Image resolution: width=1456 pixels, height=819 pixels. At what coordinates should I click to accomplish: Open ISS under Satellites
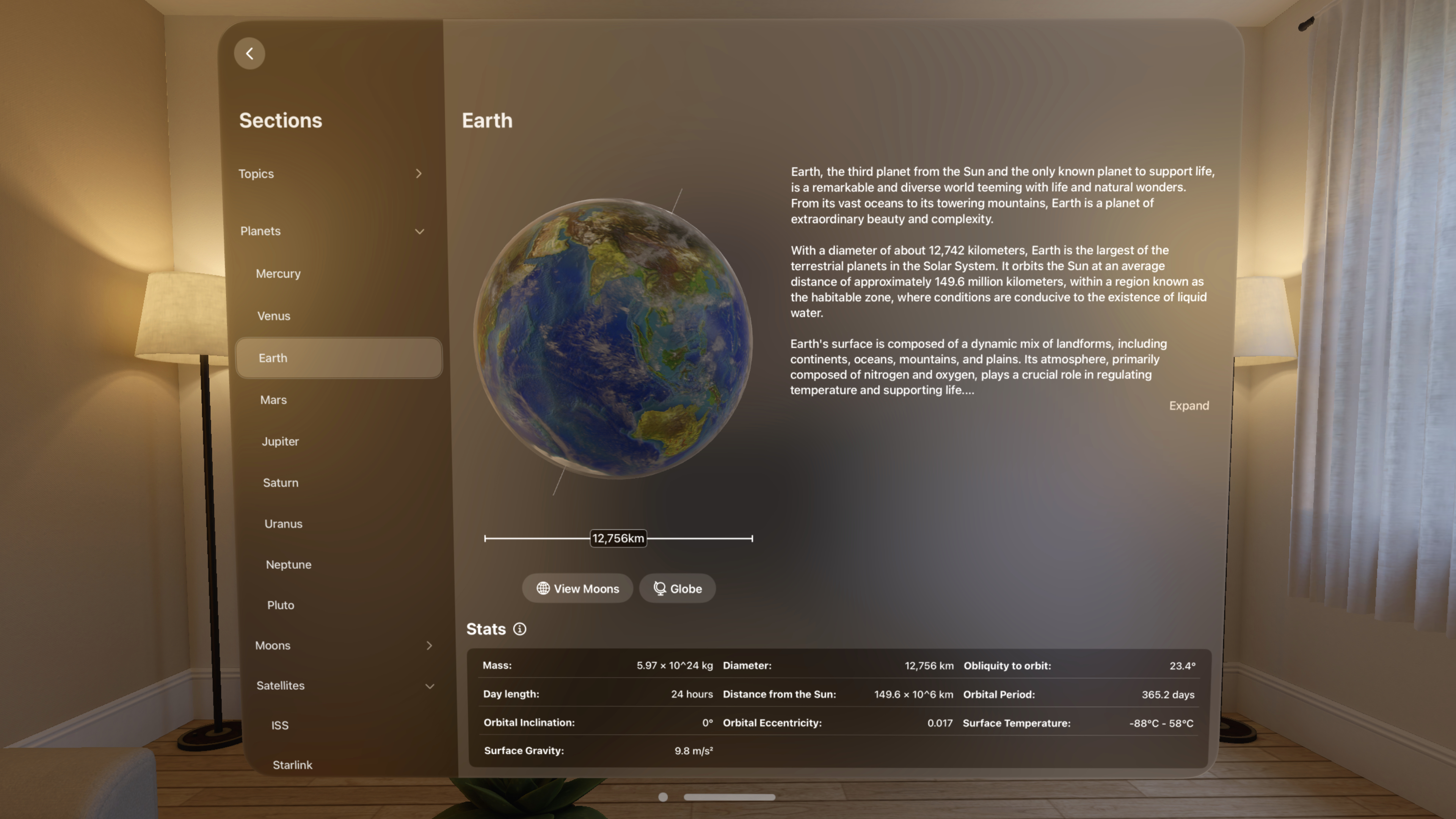280,725
